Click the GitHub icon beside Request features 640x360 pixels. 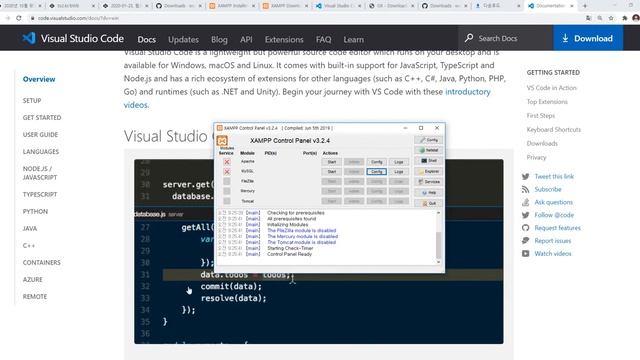tap(526, 228)
